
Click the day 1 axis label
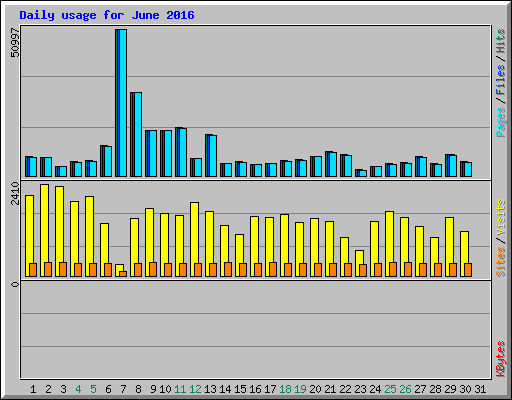33,389
